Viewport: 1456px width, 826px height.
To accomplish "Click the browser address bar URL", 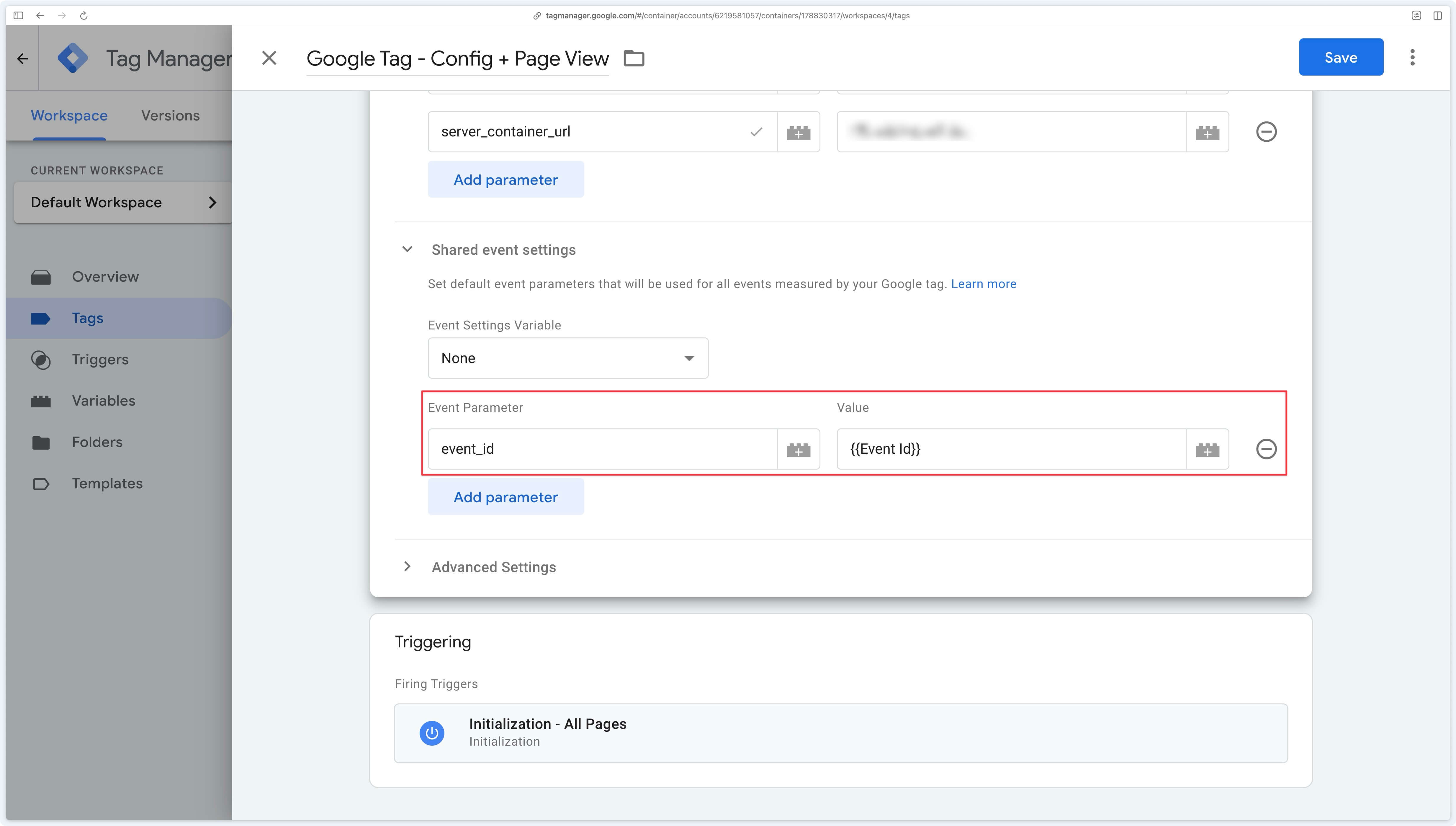I will coord(727,15).
